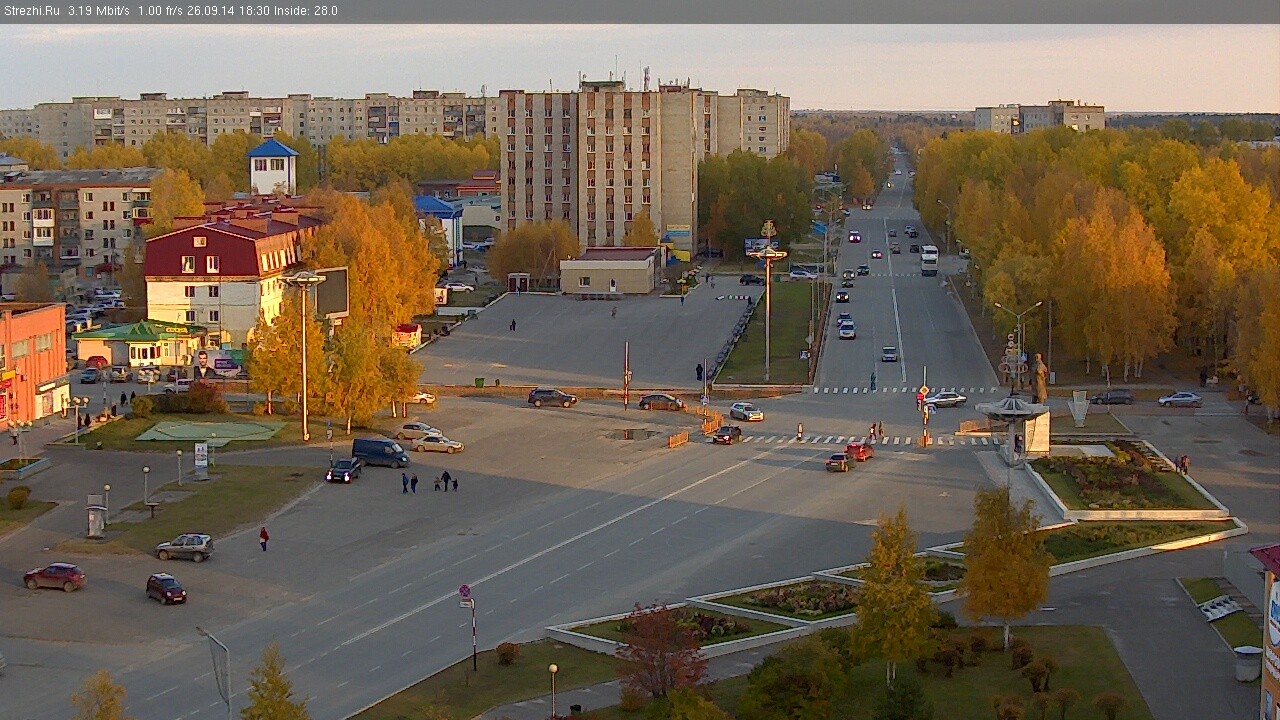Viewport: 1280px width, 720px height.
Task: Click the 18:30 time stamp
Action: [254, 11]
